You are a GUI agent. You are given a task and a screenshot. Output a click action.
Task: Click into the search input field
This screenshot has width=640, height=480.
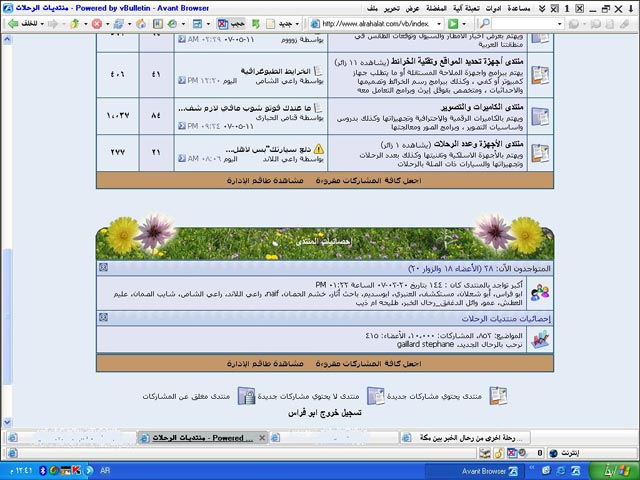(523, 24)
